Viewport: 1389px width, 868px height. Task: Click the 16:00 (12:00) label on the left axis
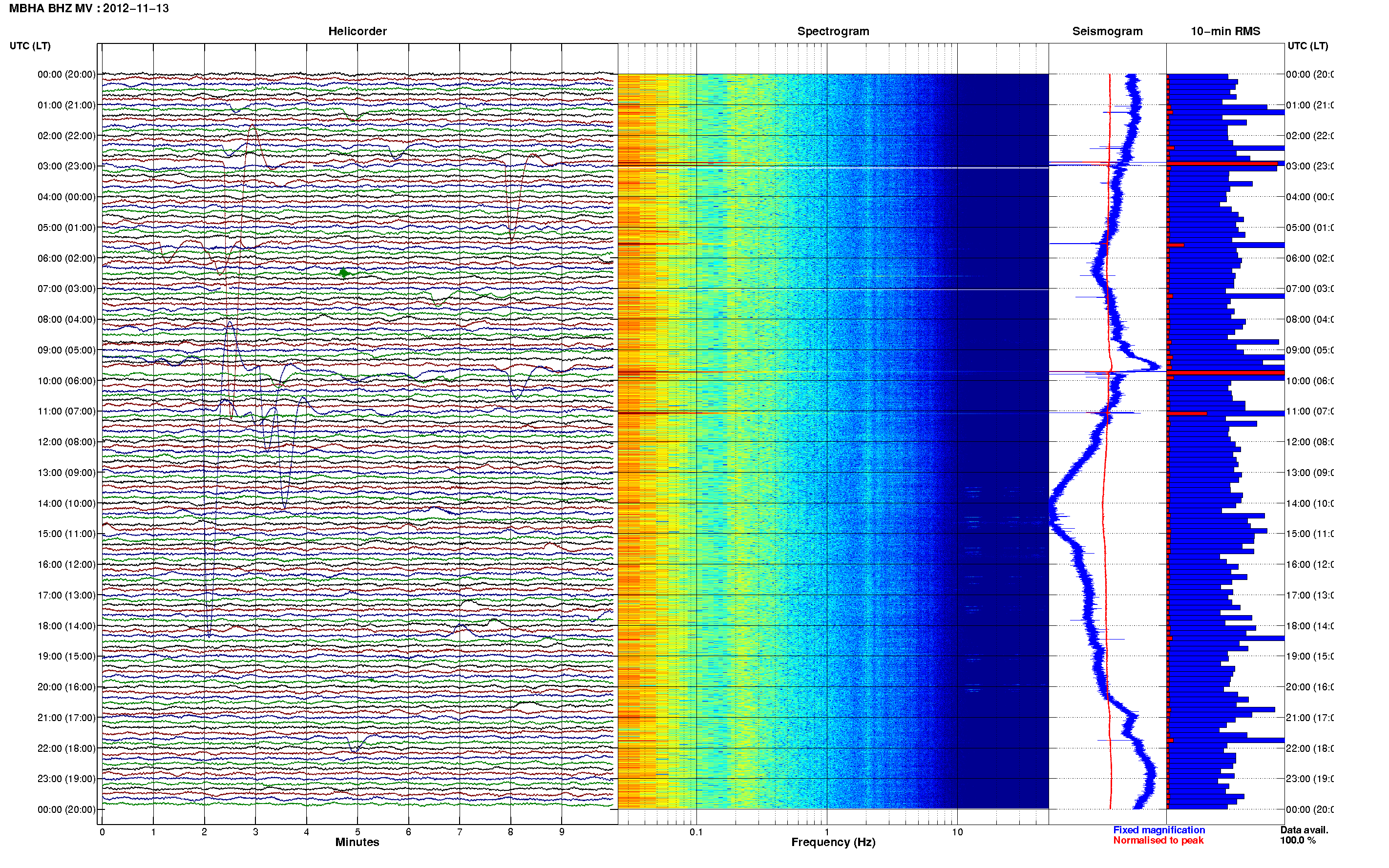(66, 564)
